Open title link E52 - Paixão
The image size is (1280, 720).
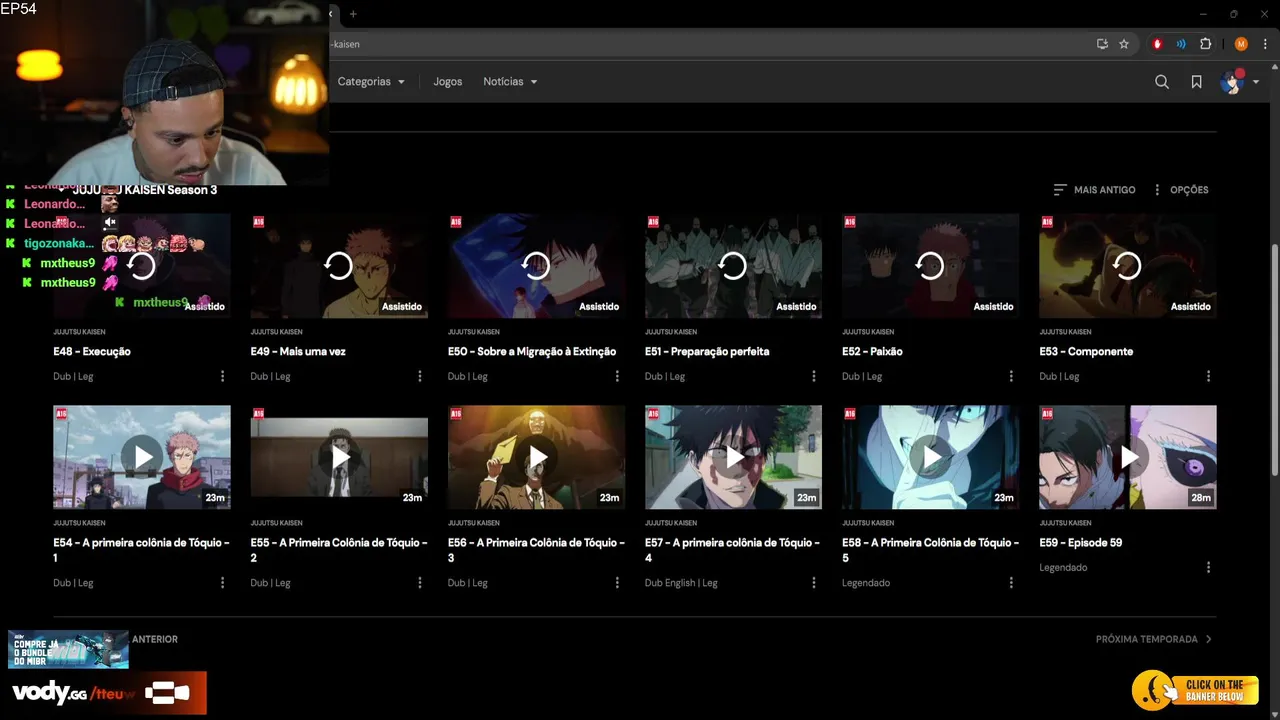(x=872, y=352)
